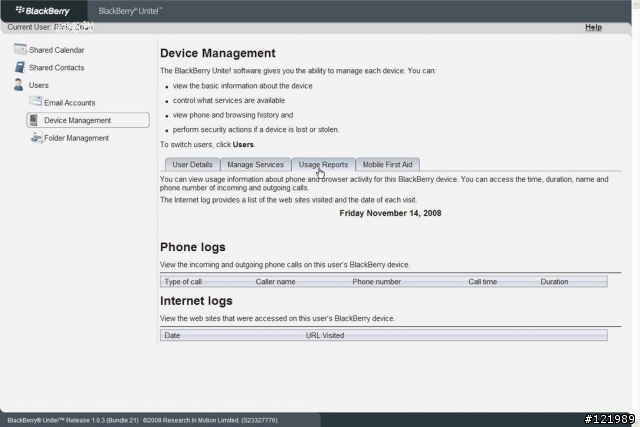Click the BlackBerry Unite release version footer text

click(x=73, y=420)
